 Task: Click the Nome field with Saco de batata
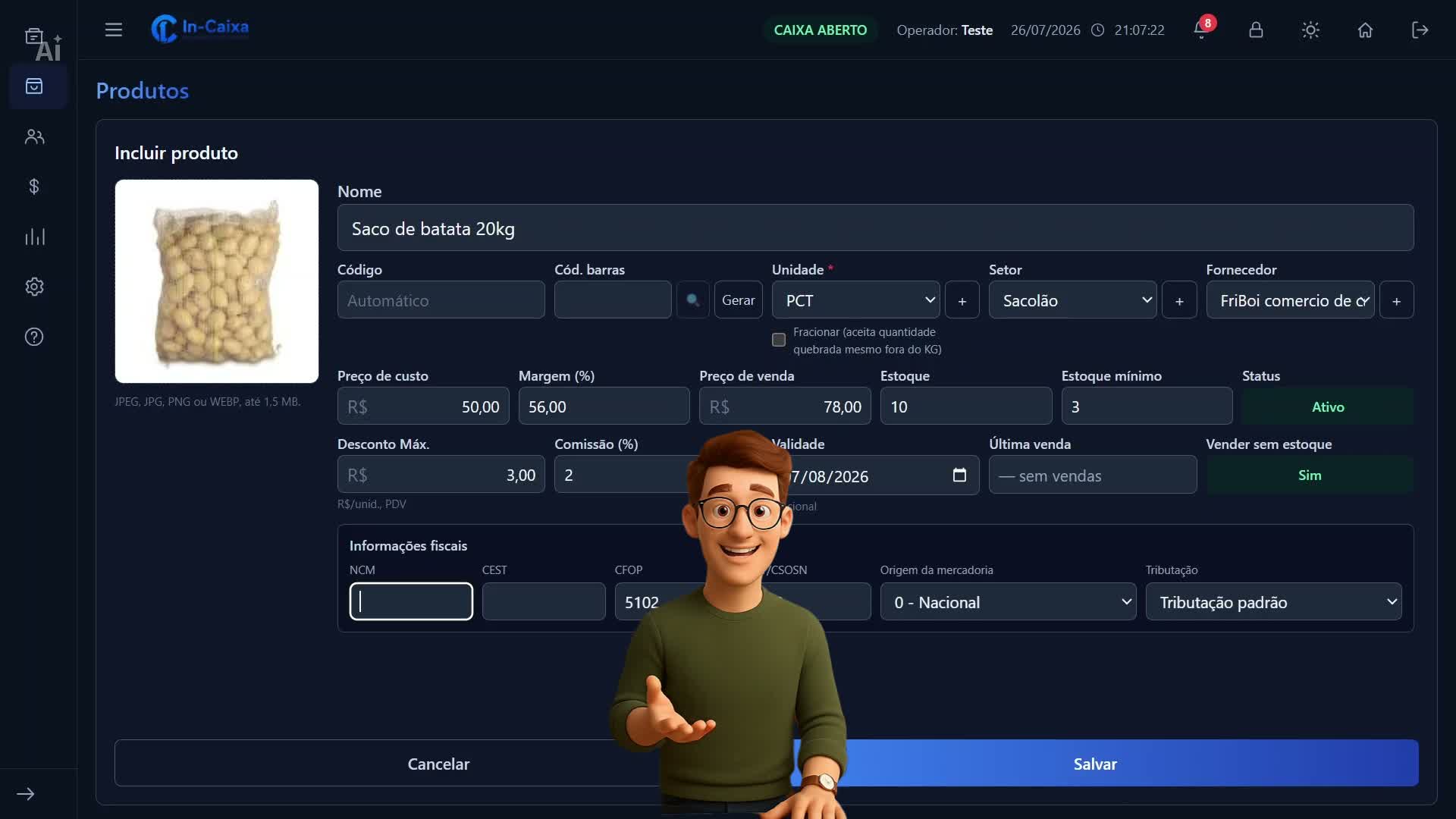(x=876, y=228)
